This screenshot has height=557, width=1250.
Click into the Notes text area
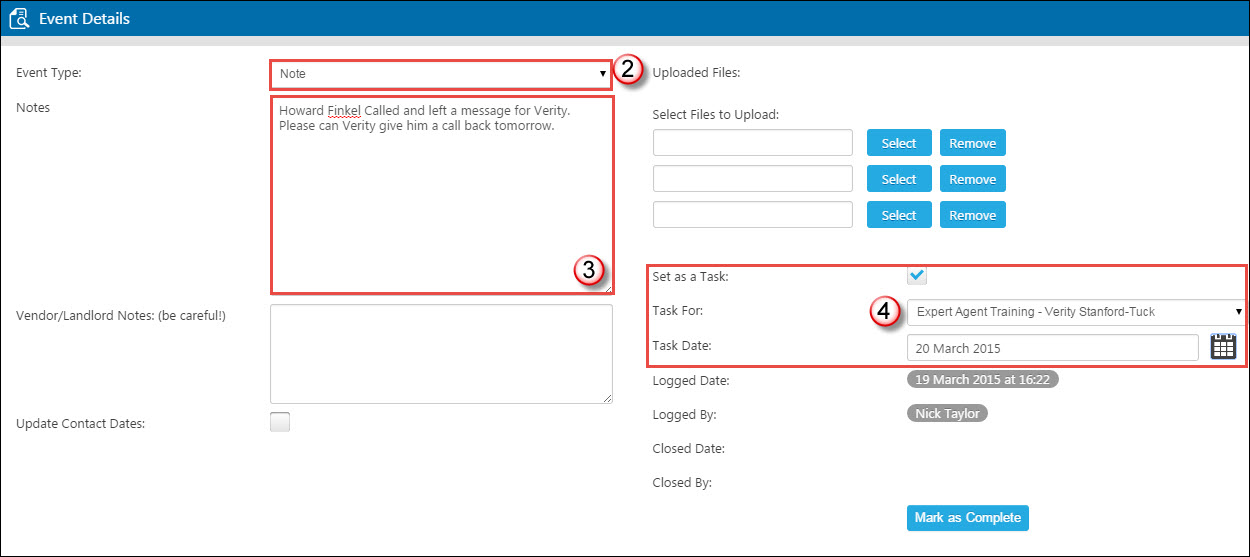click(x=441, y=195)
